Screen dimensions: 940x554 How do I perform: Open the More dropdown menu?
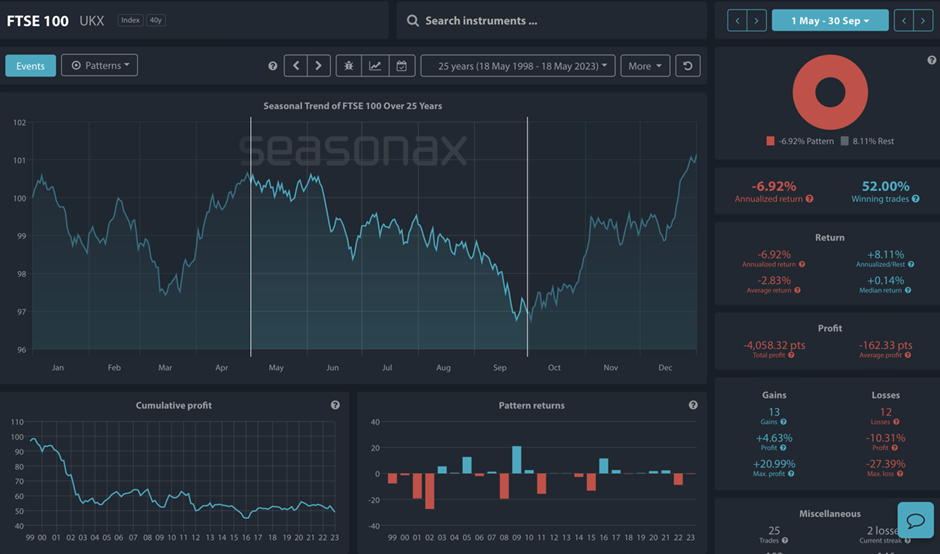[x=645, y=66]
